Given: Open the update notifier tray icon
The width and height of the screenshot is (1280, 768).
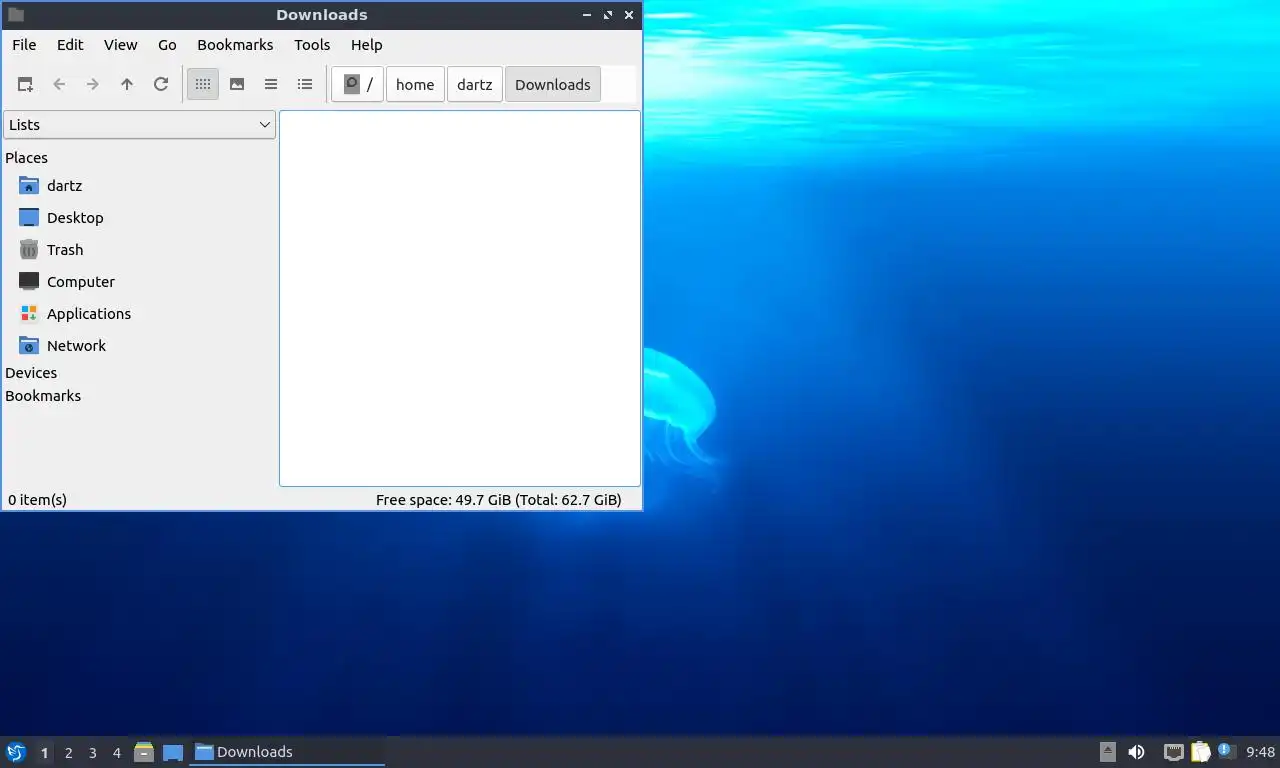Looking at the screenshot, I should [1227, 752].
